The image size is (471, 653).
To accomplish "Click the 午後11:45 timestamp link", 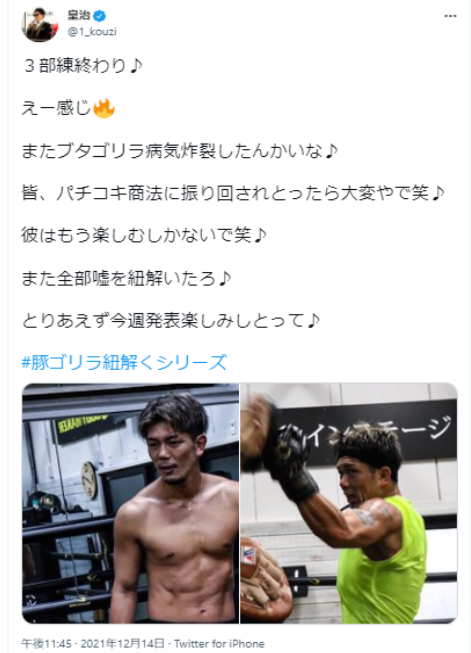I will coord(46,643).
